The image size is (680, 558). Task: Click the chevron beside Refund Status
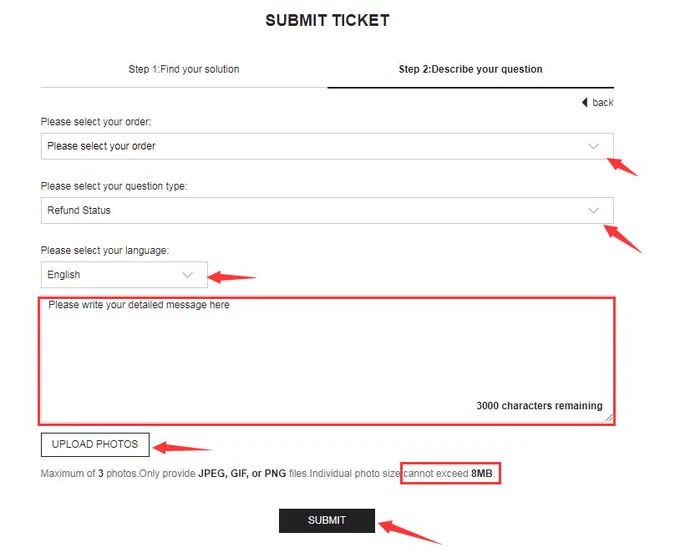[593, 210]
